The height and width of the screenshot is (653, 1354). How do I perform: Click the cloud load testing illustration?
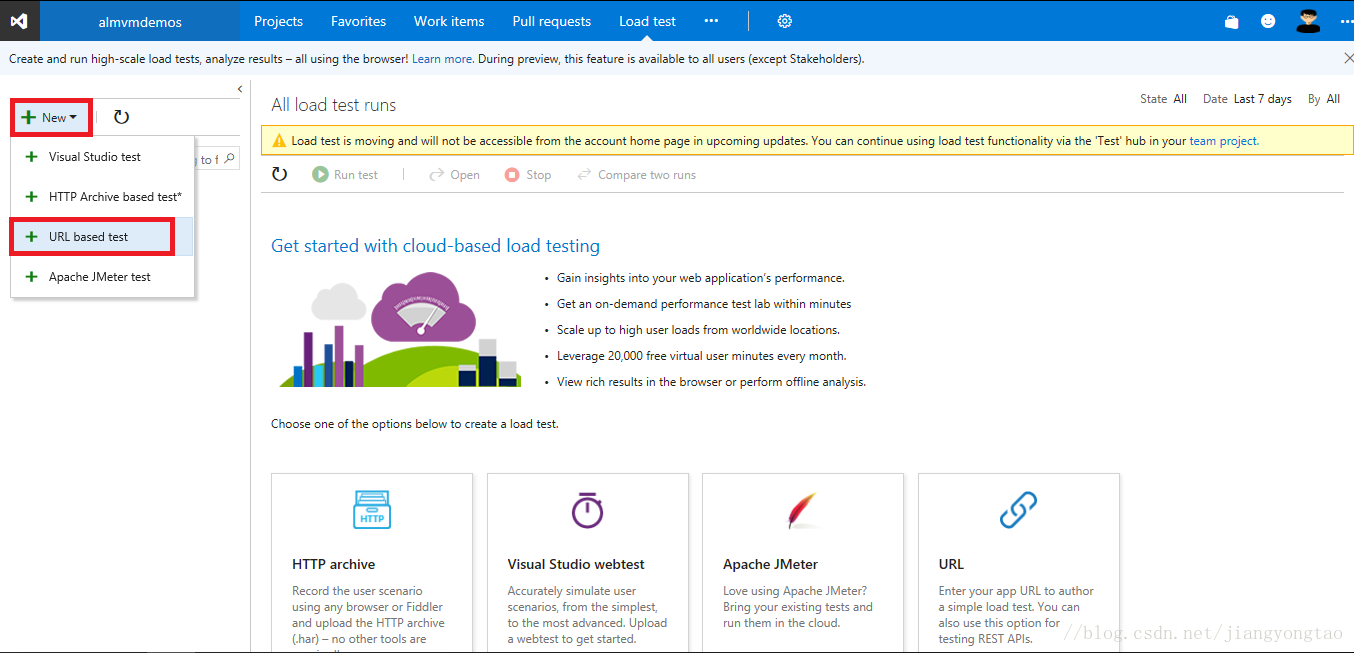click(x=400, y=329)
